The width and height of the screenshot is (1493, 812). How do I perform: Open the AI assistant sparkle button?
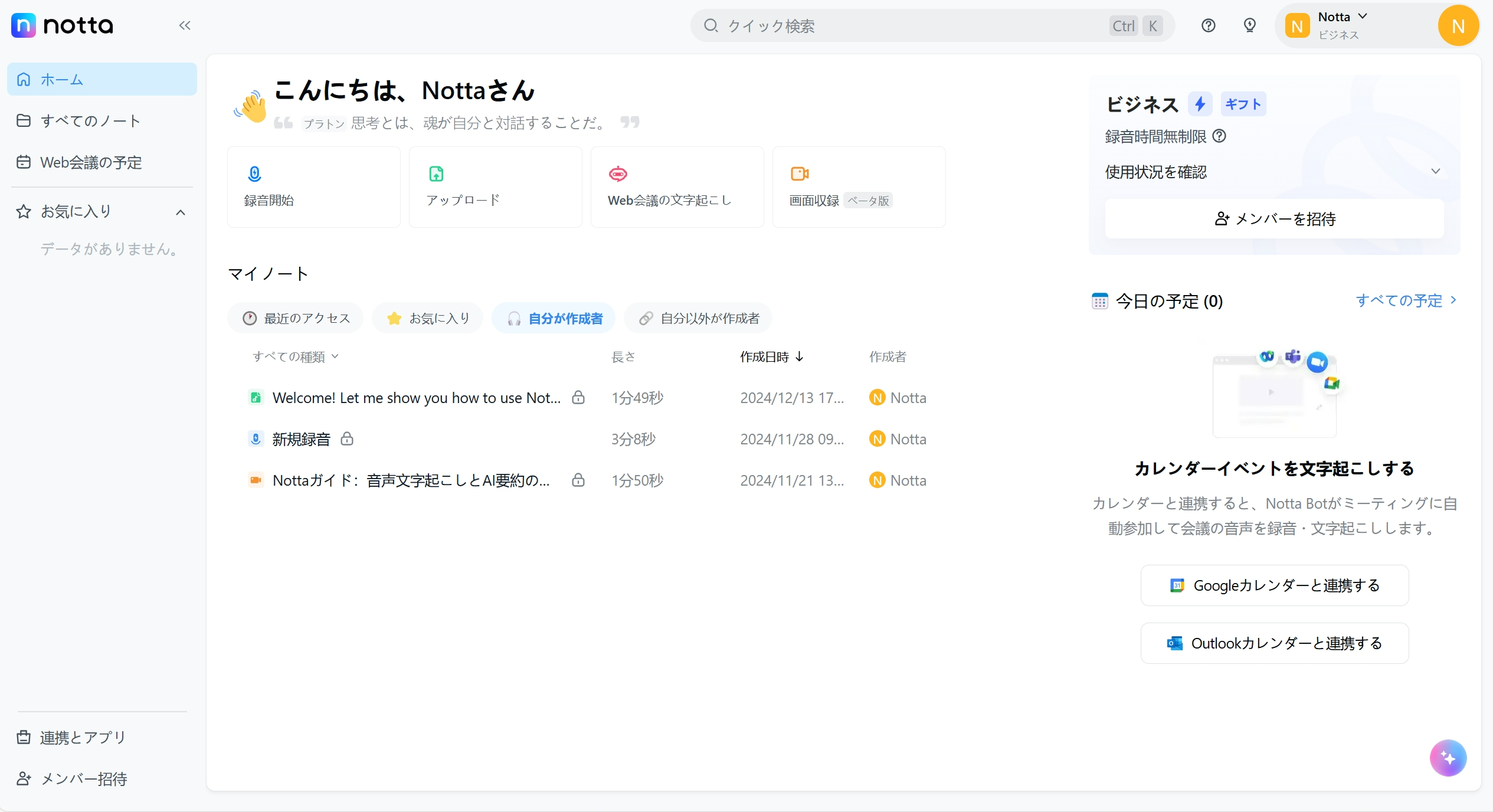click(1448, 758)
